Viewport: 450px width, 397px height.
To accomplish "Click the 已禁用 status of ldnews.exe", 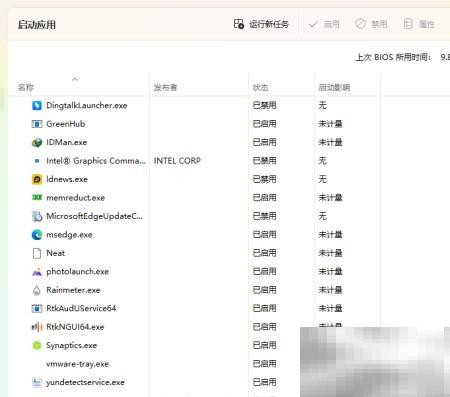I will 264,179.
